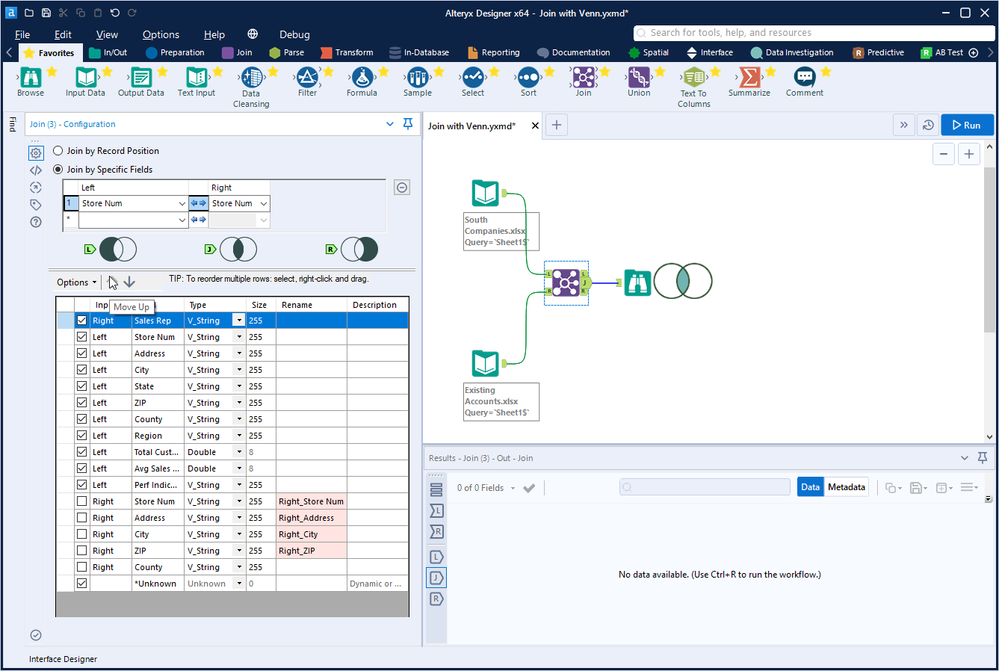Uncheck the Left Address field
The height and width of the screenshot is (671, 999).
[x=82, y=353]
